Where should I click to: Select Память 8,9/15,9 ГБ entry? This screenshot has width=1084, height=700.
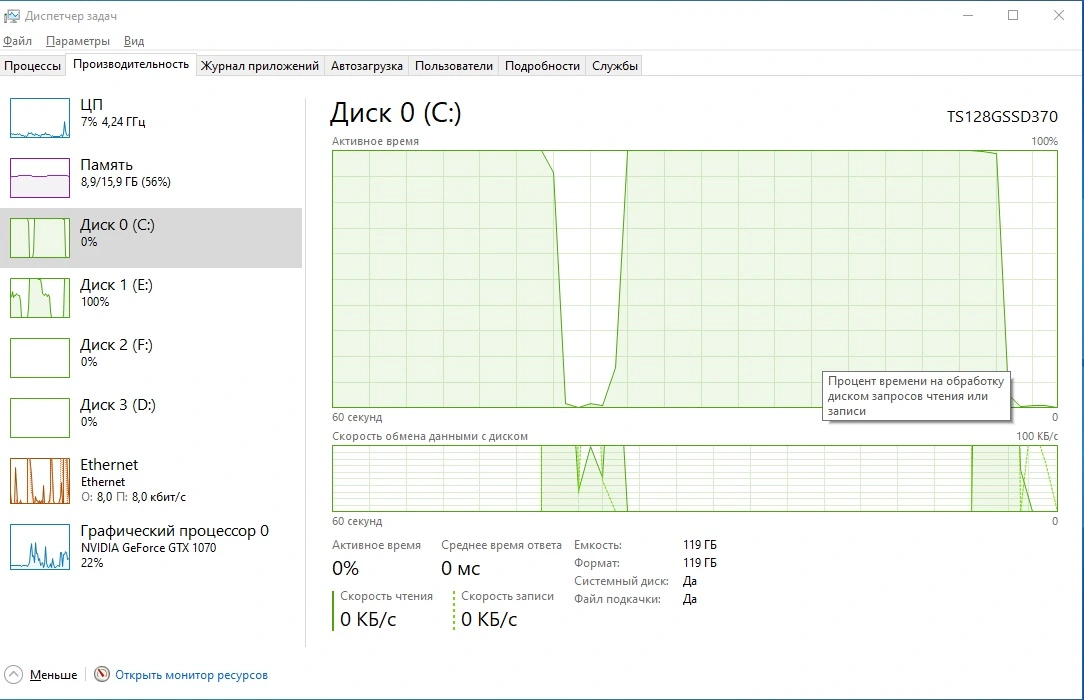[x=151, y=178]
